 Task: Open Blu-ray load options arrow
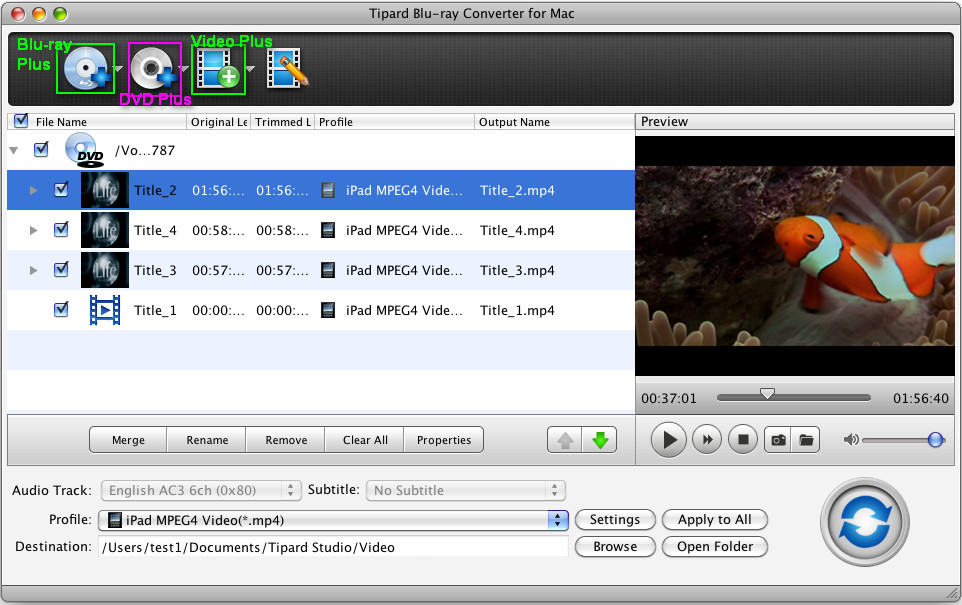pyautogui.click(x=119, y=69)
